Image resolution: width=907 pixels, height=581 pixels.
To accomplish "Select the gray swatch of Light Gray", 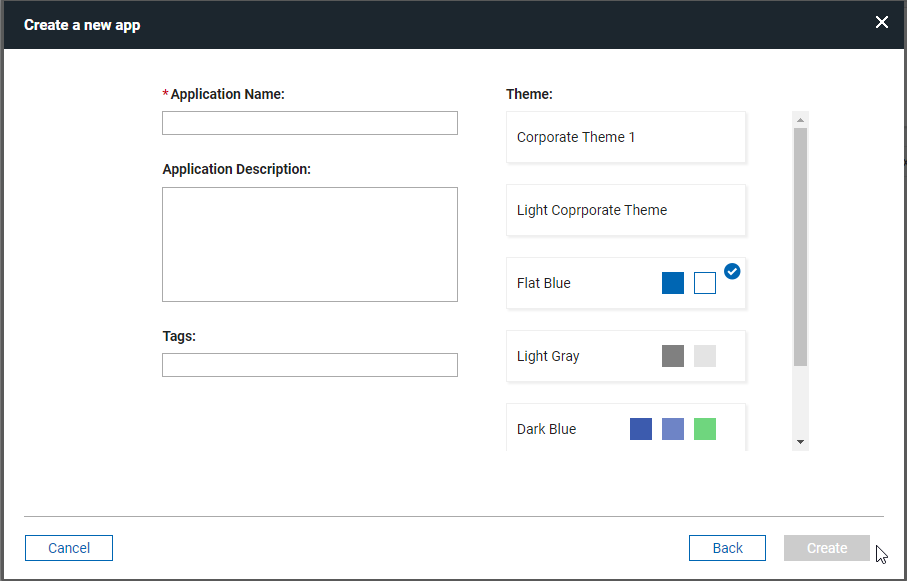I will click(x=672, y=356).
